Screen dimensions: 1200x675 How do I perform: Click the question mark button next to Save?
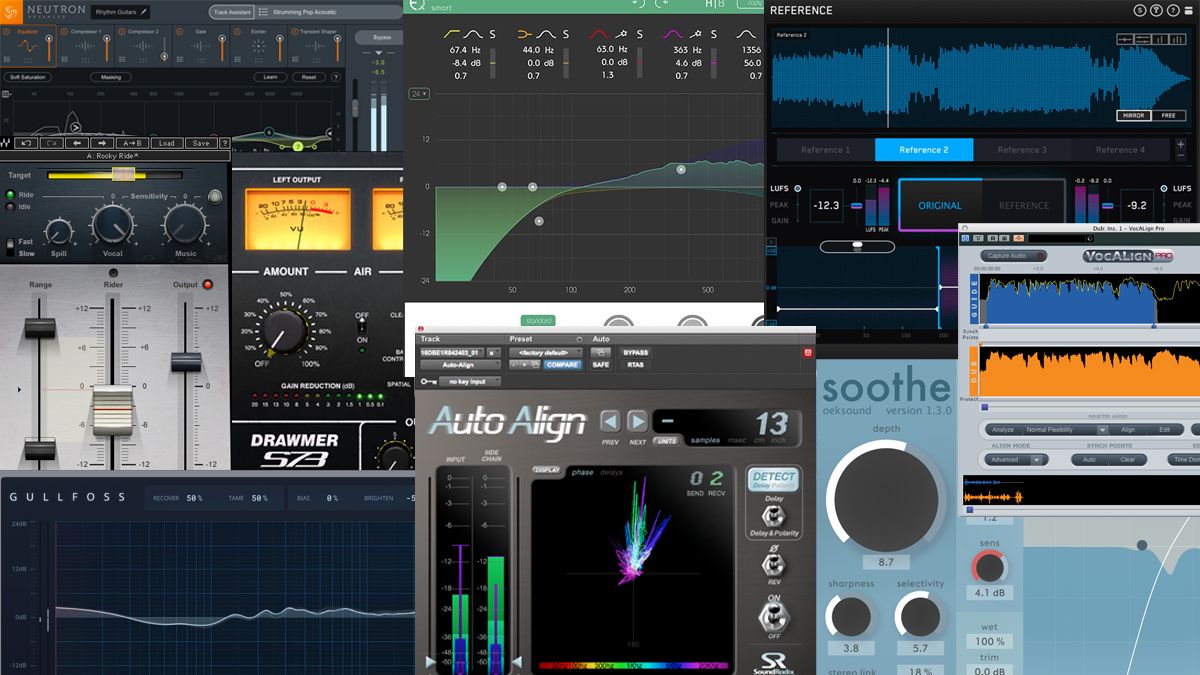[225, 143]
